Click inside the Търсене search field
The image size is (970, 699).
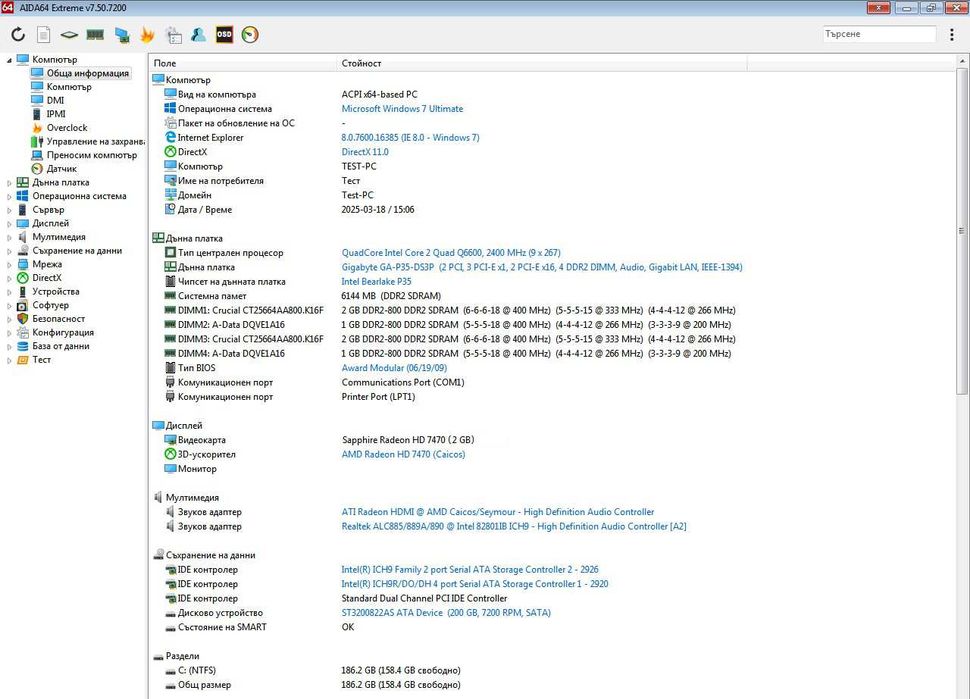879,34
